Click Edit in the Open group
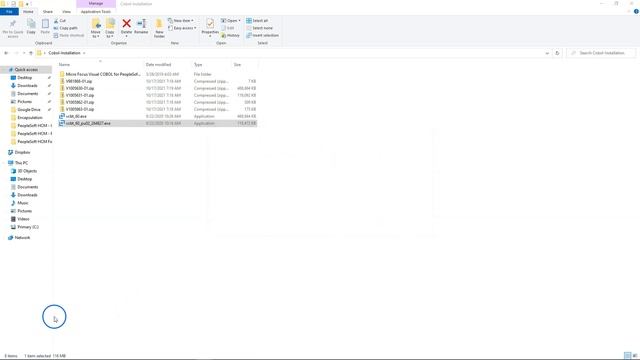640x360 pixels. [228, 28]
